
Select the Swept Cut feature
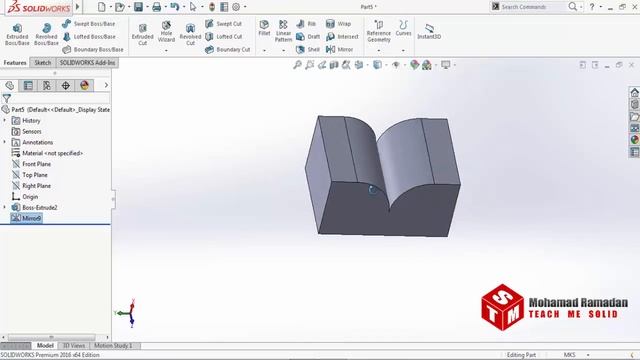point(223,24)
